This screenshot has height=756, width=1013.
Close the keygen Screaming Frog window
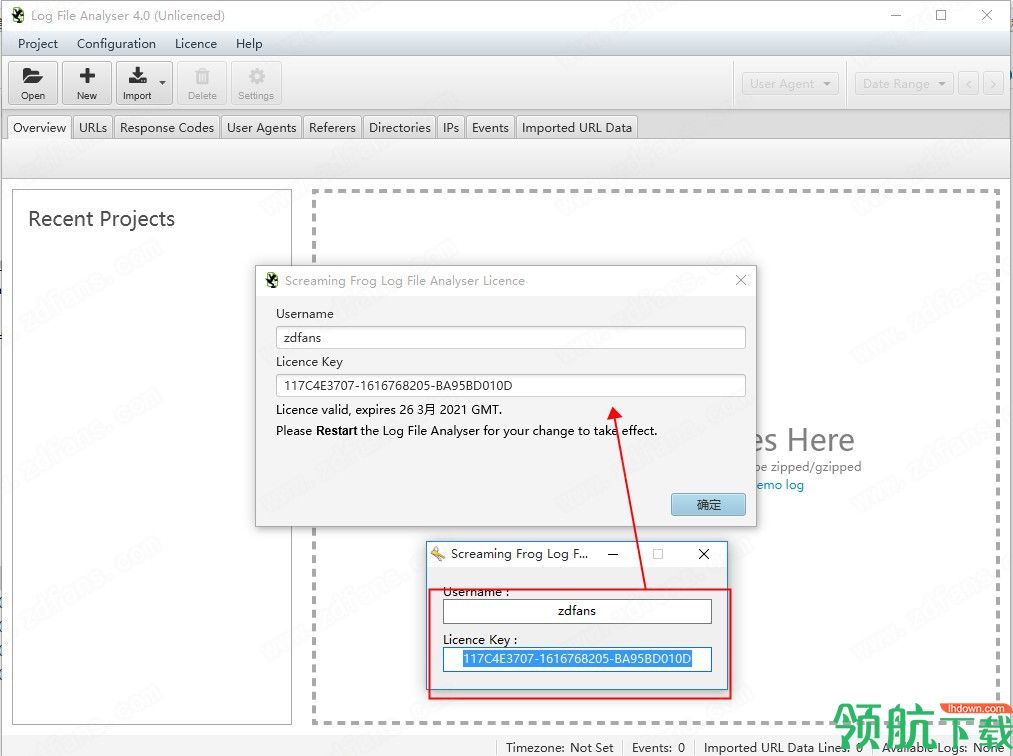pos(704,554)
